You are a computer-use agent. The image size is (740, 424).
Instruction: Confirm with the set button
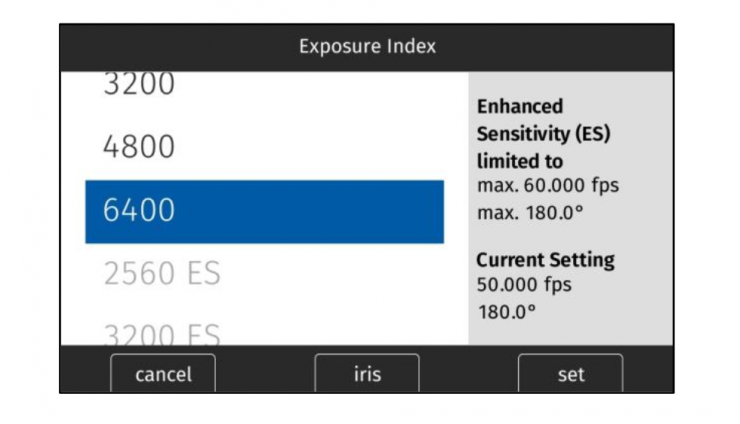(x=570, y=375)
